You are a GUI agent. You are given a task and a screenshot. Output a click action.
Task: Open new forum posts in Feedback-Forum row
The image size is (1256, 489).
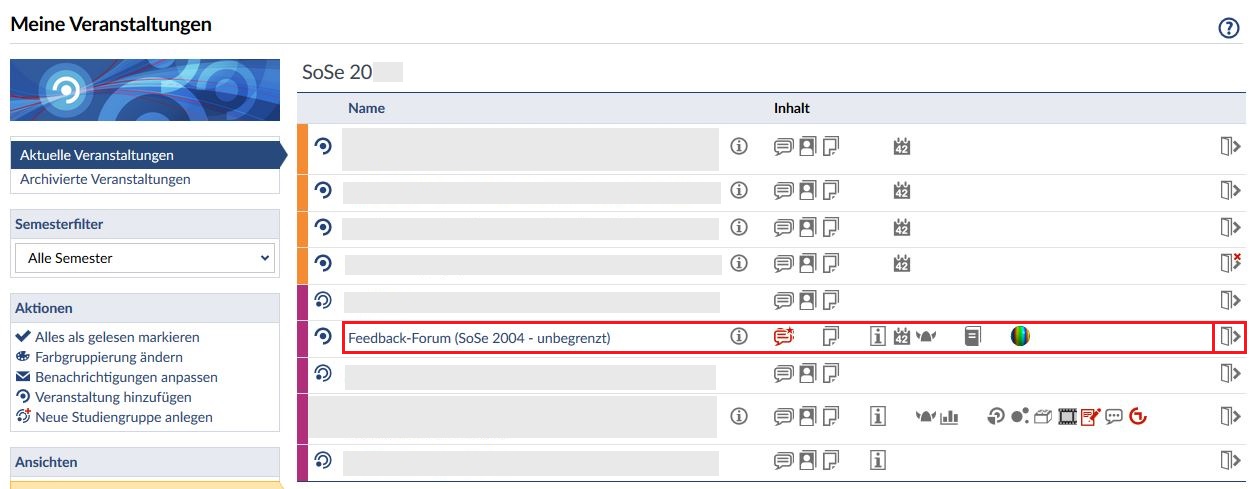[x=783, y=337]
